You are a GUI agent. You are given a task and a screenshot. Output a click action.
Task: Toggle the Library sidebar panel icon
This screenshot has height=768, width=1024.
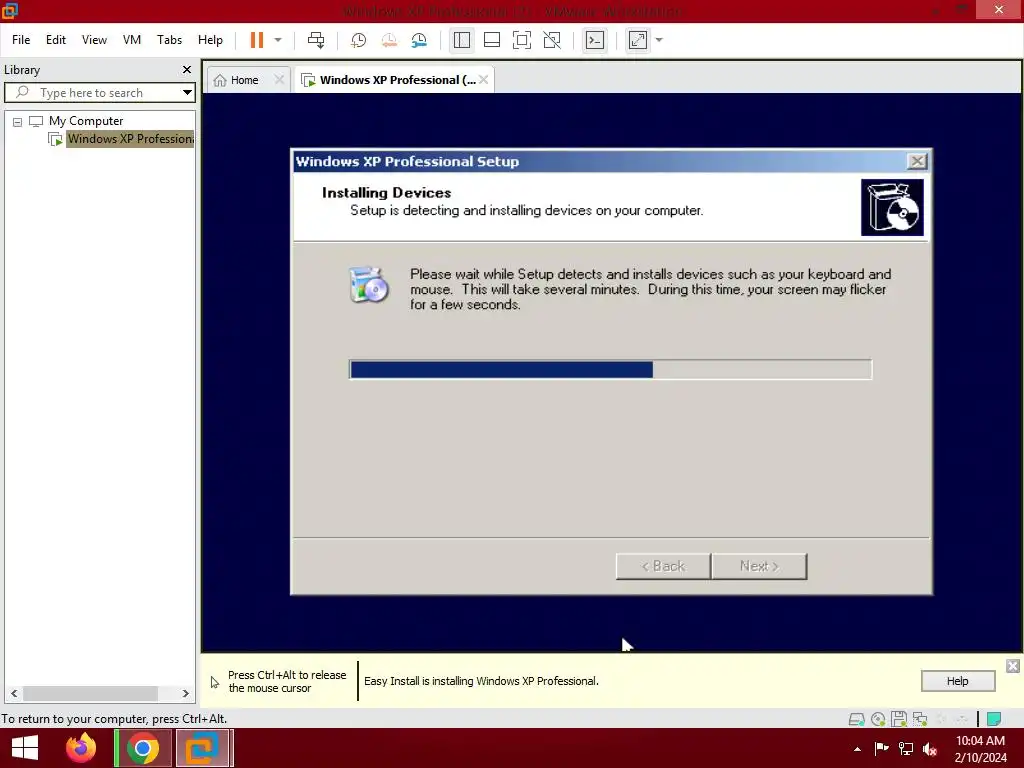click(462, 40)
